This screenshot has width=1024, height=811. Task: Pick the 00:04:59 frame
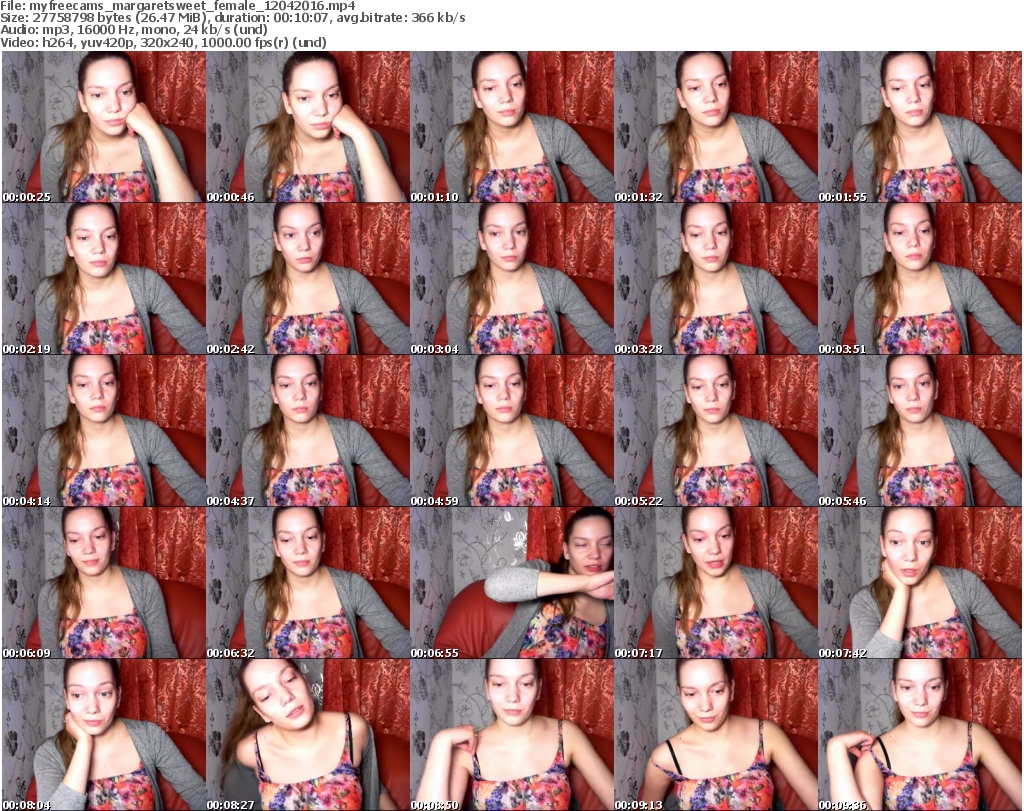(x=512, y=431)
